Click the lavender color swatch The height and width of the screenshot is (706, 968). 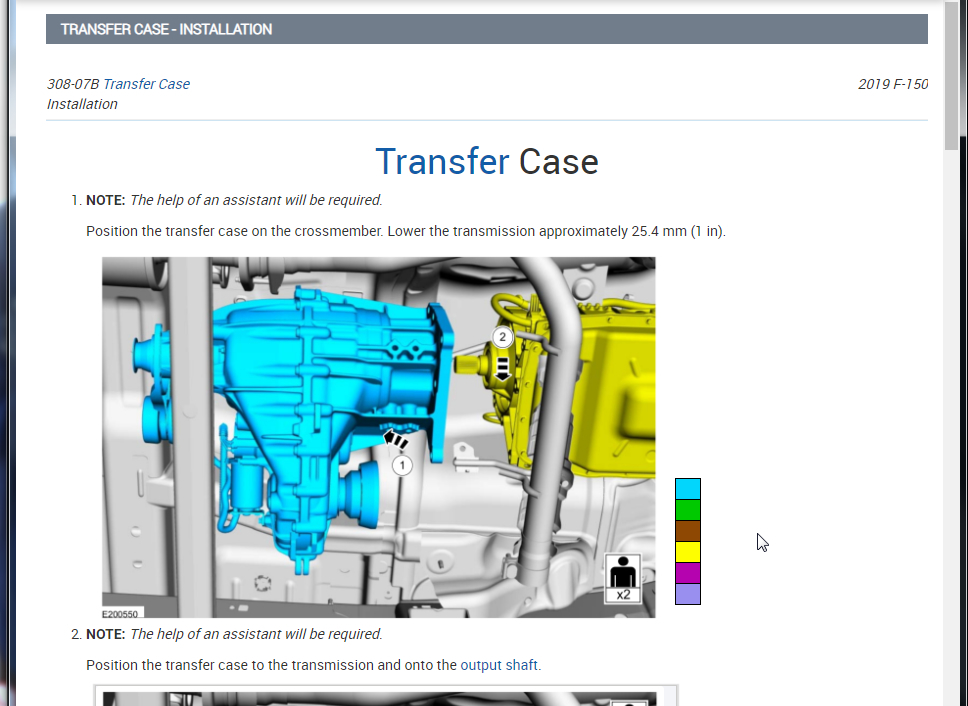point(688,594)
